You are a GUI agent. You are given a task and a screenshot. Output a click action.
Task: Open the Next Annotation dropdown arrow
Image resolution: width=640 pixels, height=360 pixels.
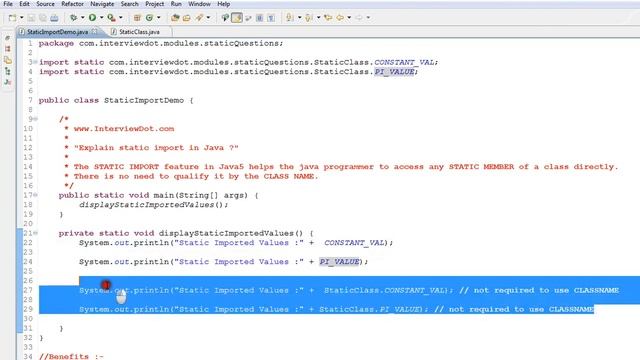tap(300, 18)
